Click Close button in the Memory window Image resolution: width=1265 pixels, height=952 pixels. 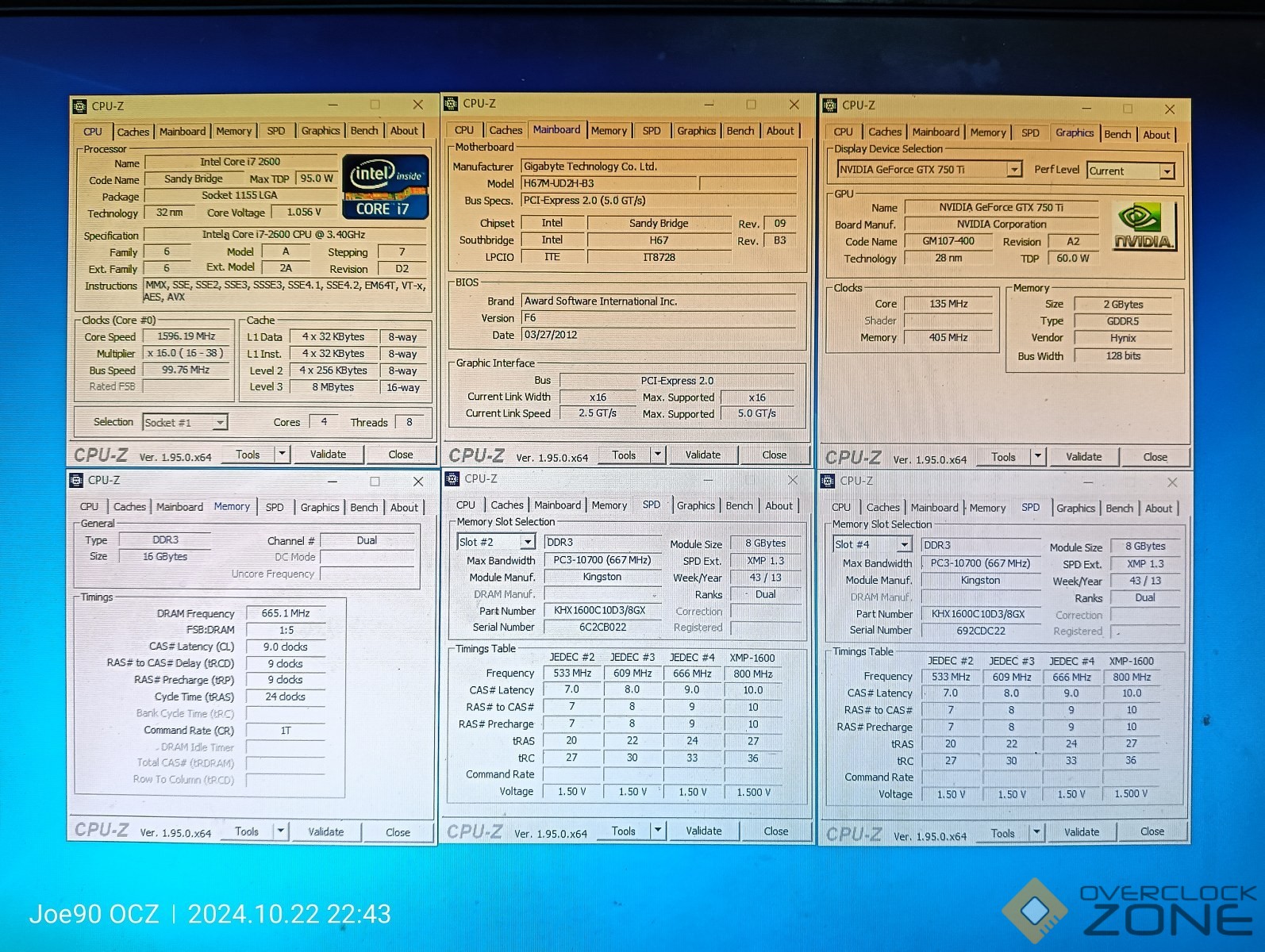(398, 832)
